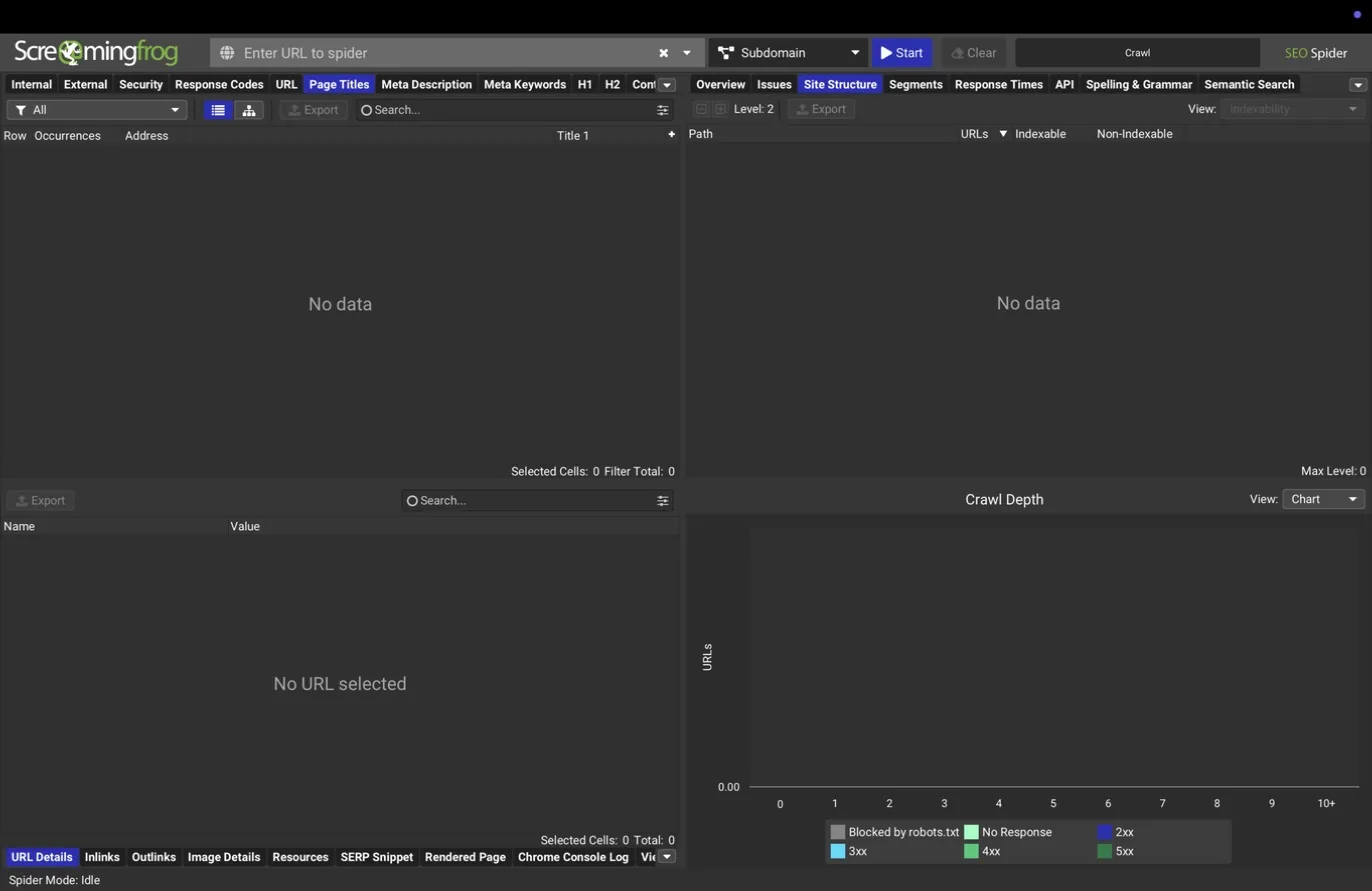1372x891 pixels.
Task: Switch to tree view mode
Action: tap(249, 110)
